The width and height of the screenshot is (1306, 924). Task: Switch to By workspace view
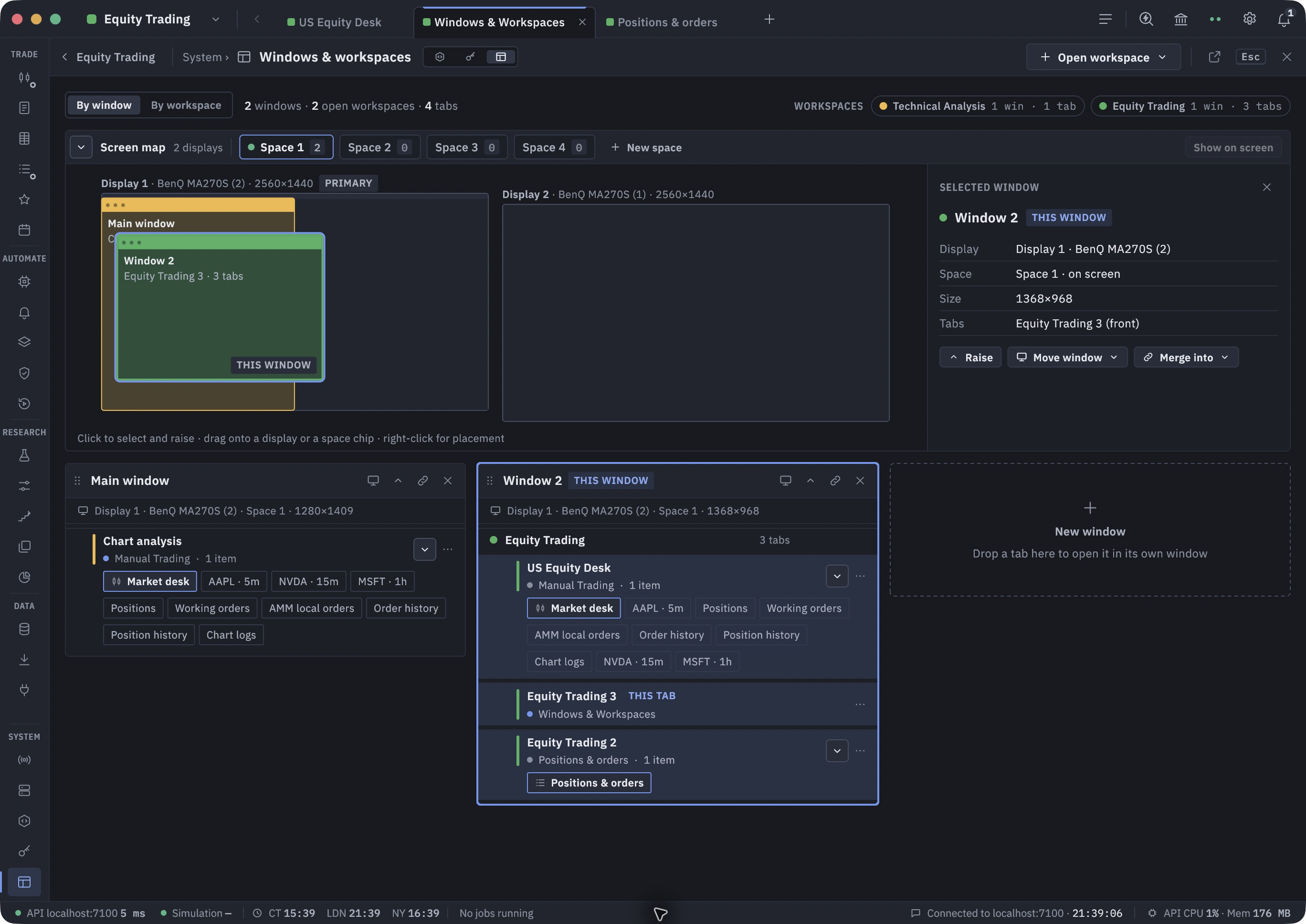click(x=186, y=105)
